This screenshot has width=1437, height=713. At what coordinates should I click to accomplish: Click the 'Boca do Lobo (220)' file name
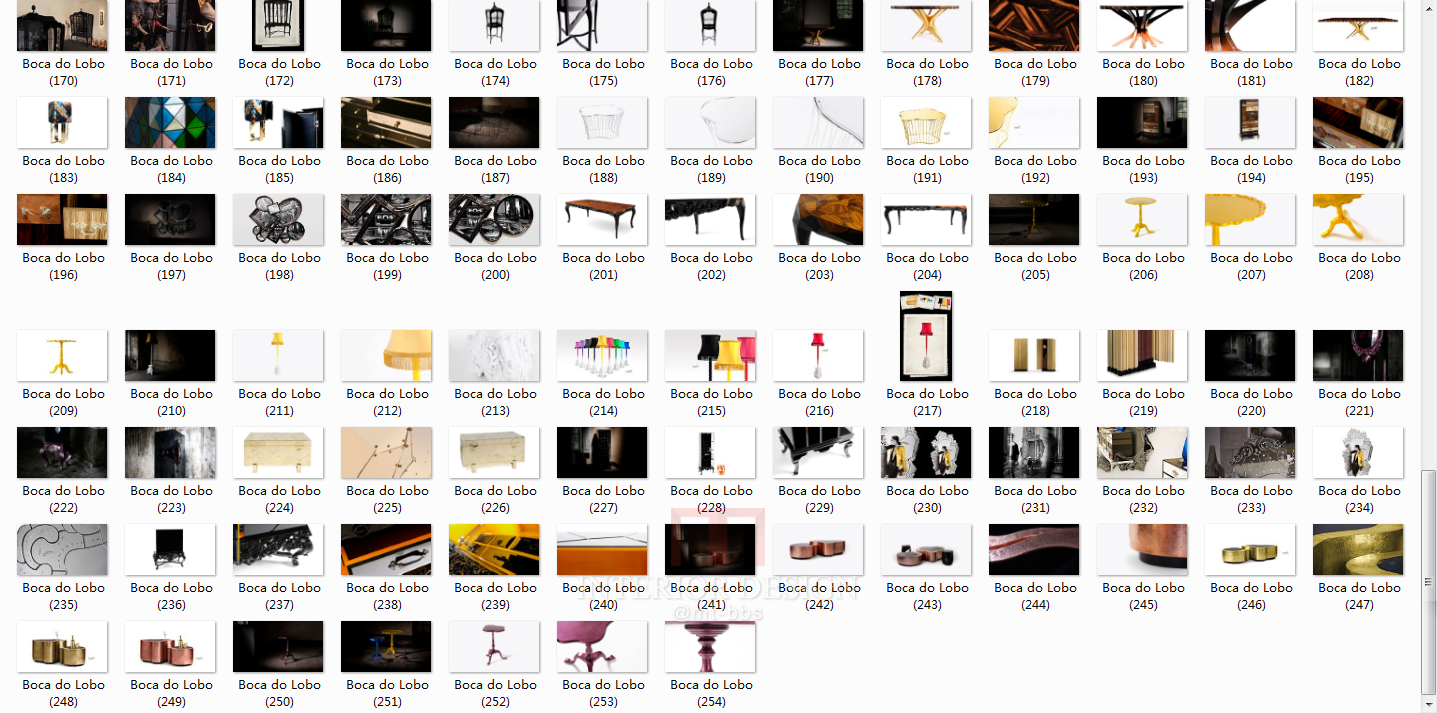coord(1250,402)
